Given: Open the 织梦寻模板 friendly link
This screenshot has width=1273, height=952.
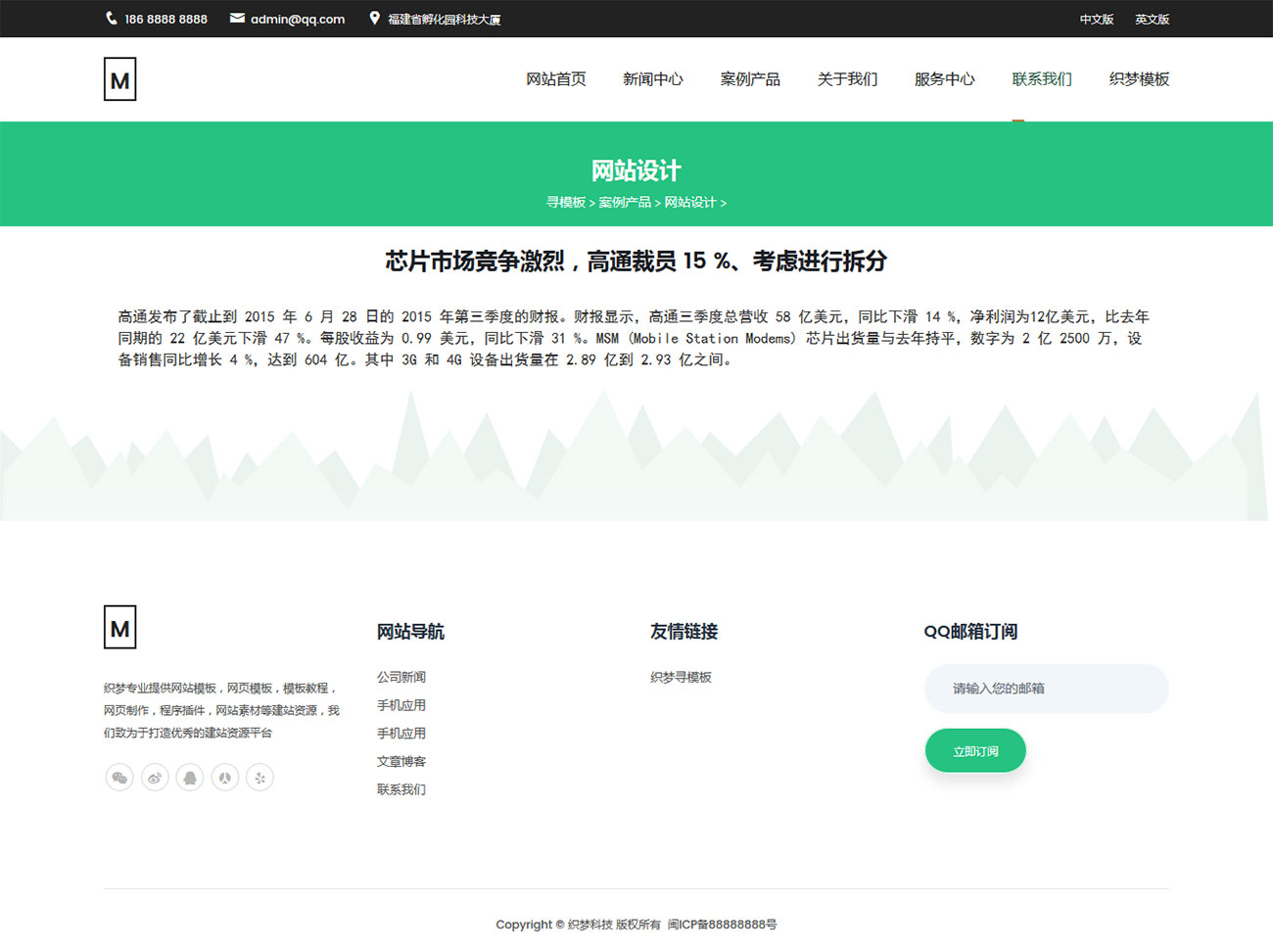Looking at the screenshot, I should pos(681,678).
